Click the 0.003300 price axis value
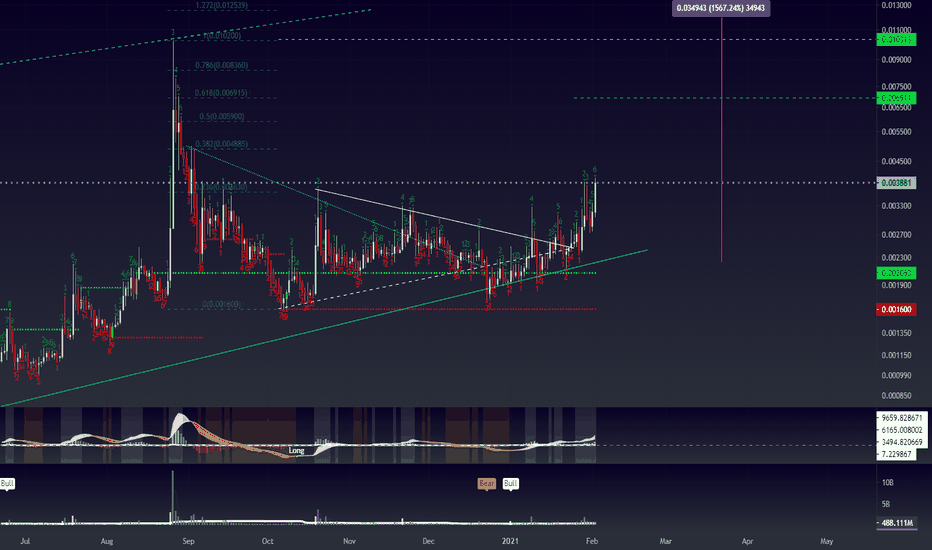The image size is (932, 550). tap(896, 206)
